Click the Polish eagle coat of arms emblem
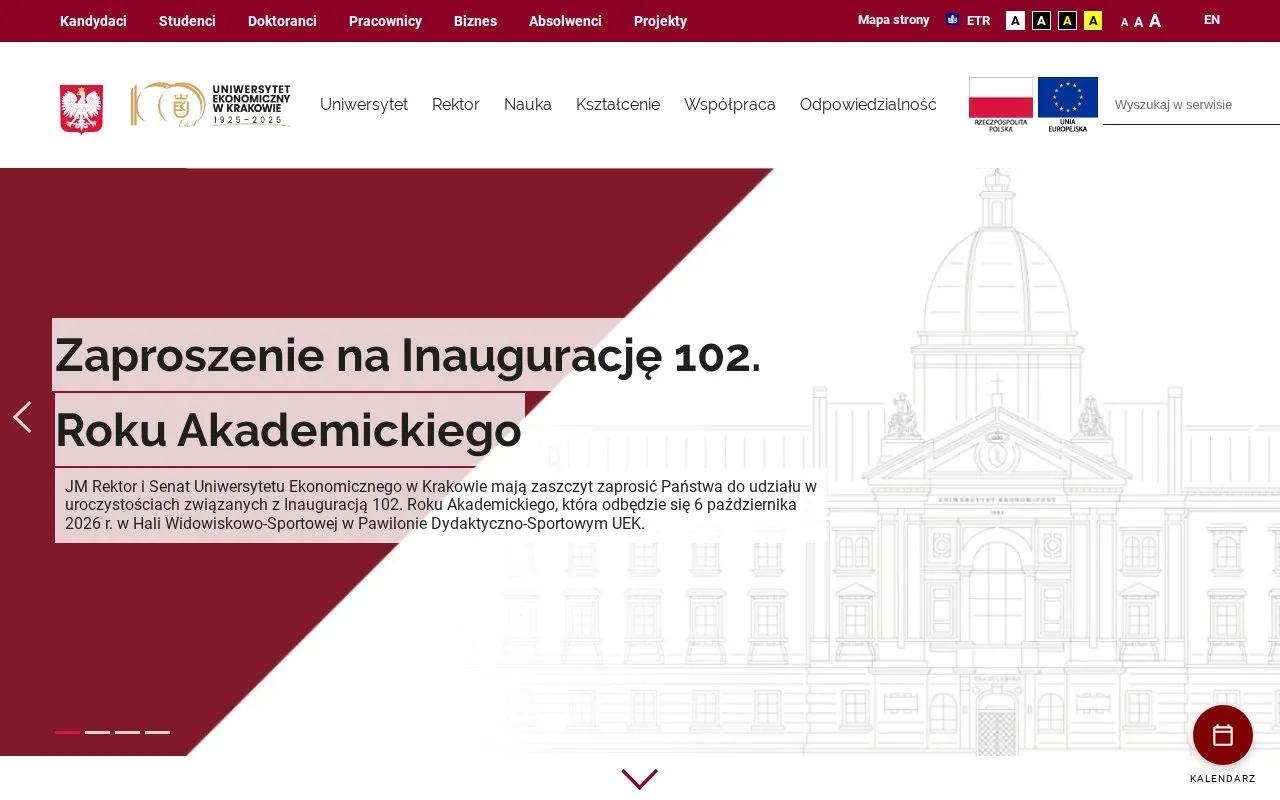Image resolution: width=1280 pixels, height=800 pixels. [81, 109]
